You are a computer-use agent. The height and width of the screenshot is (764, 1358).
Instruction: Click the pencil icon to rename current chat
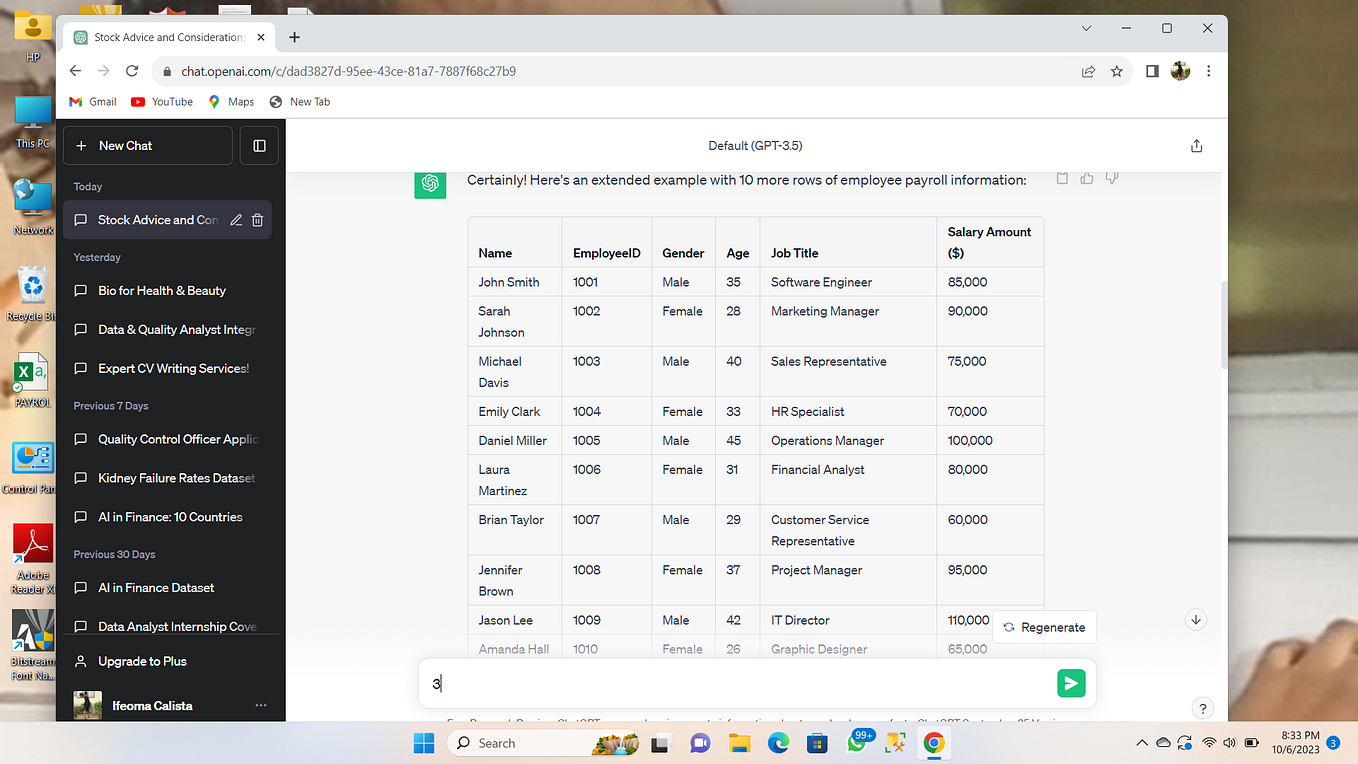(x=235, y=220)
